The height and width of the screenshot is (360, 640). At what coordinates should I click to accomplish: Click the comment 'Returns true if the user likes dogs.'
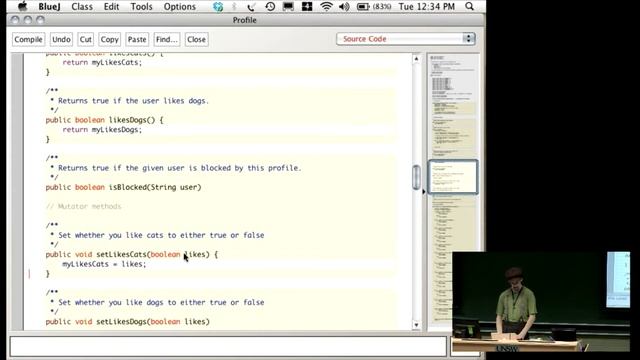click(133, 101)
